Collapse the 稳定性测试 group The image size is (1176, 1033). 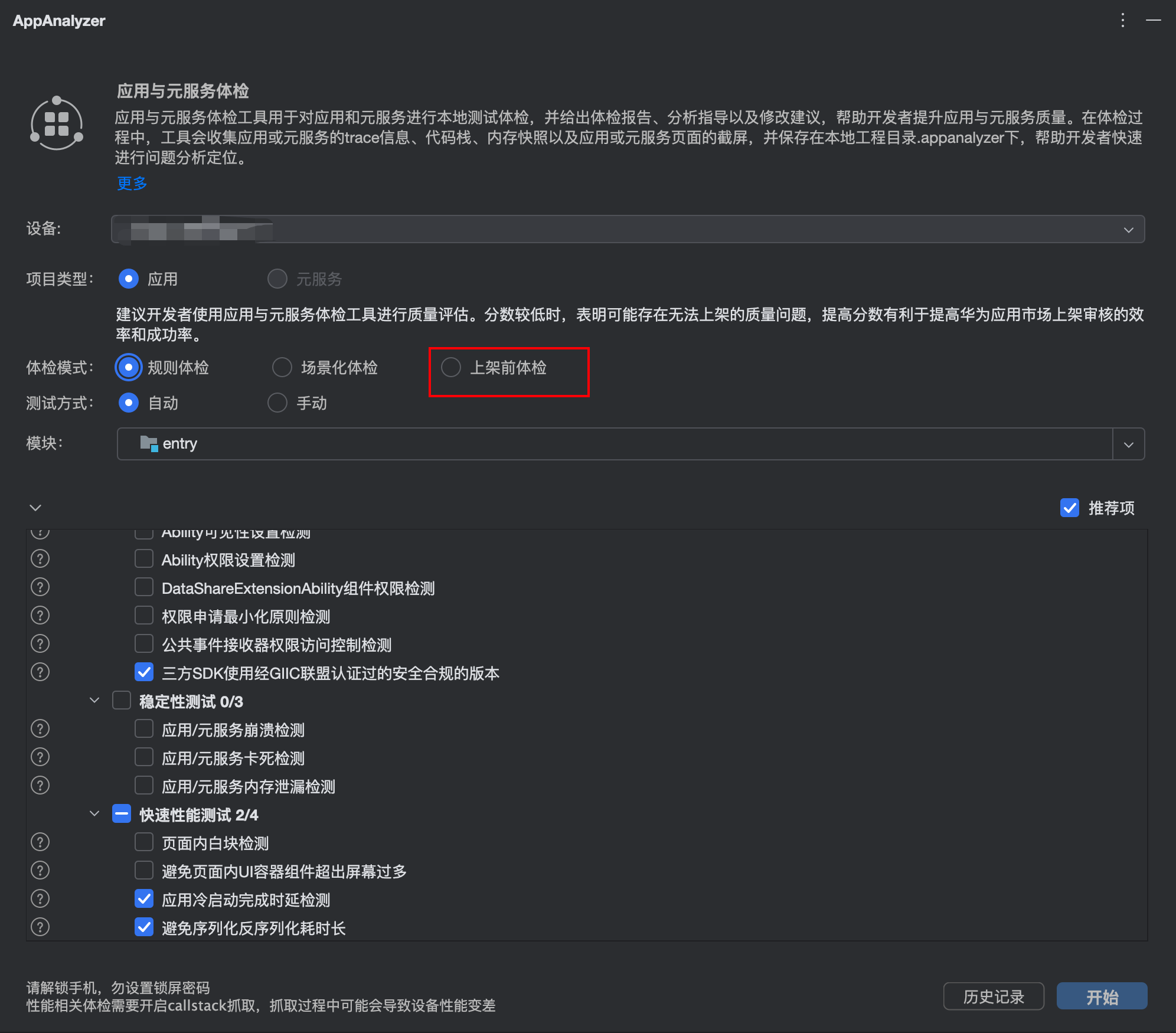(94, 701)
